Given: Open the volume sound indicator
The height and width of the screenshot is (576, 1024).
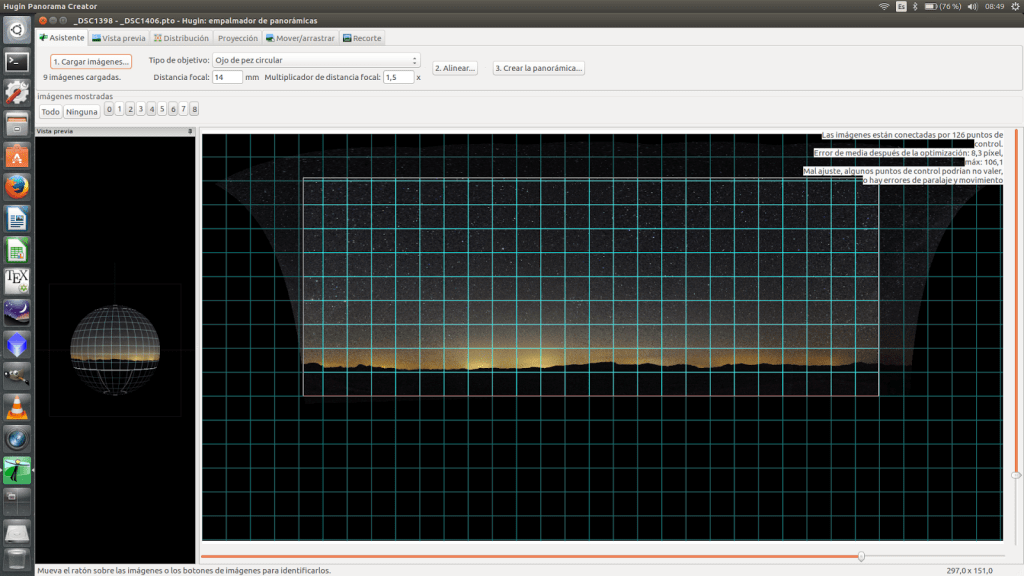Looking at the screenshot, I should (972, 6).
